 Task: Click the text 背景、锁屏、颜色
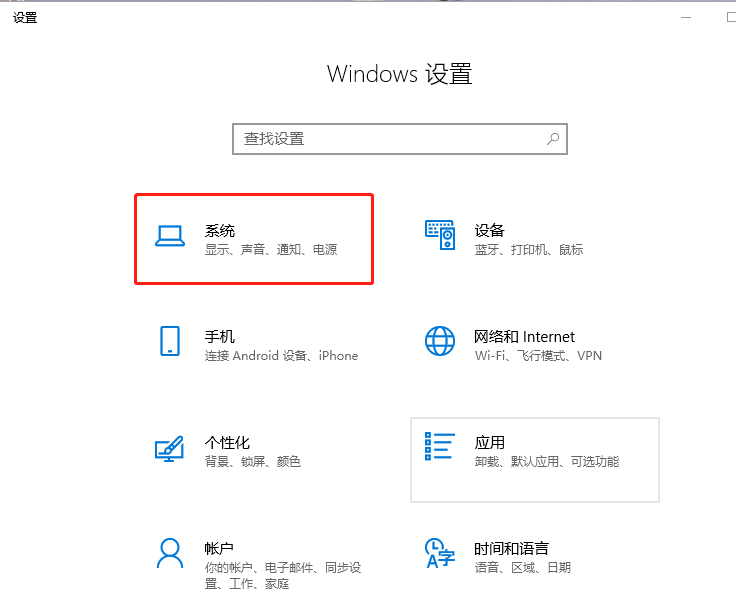[253, 462]
